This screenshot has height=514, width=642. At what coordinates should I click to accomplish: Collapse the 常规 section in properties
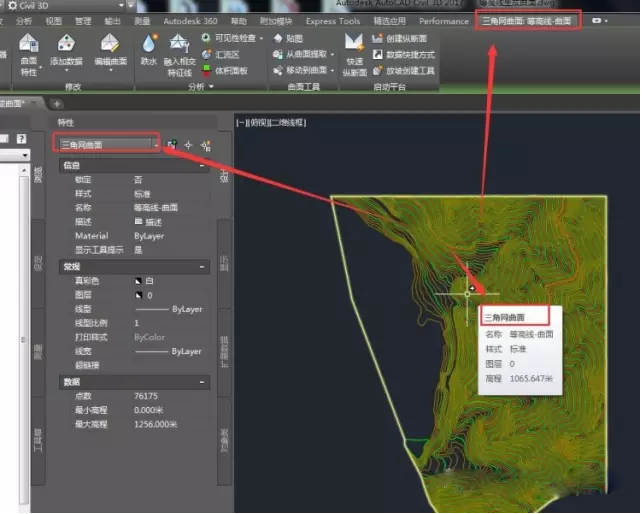tap(203, 268)
